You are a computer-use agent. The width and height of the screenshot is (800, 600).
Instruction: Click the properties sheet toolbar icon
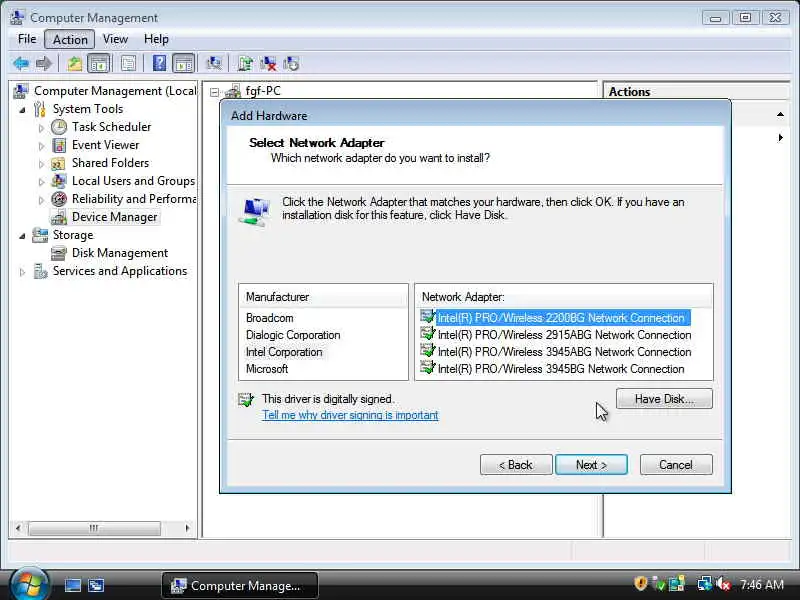tap(129, 63)
